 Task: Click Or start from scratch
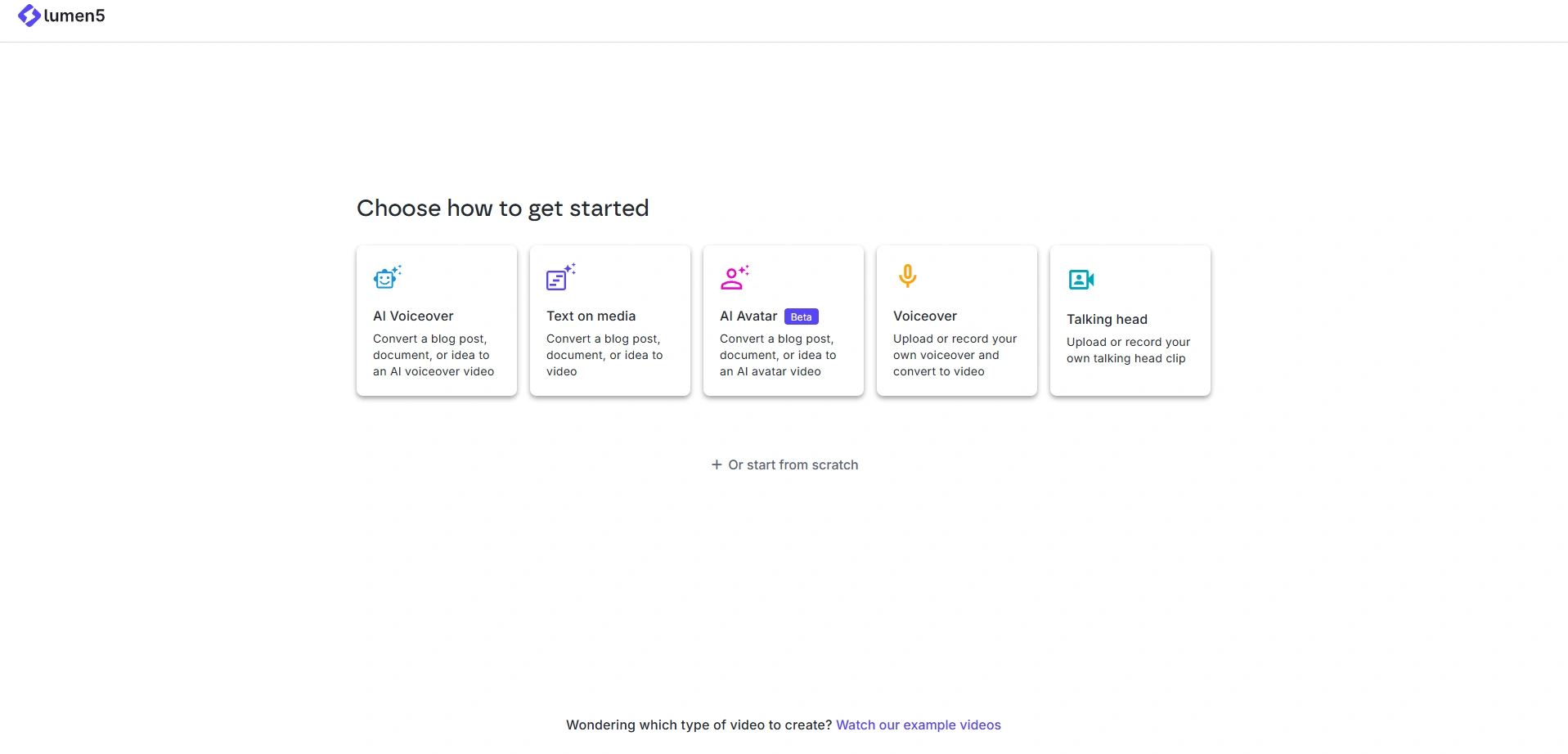785,465
